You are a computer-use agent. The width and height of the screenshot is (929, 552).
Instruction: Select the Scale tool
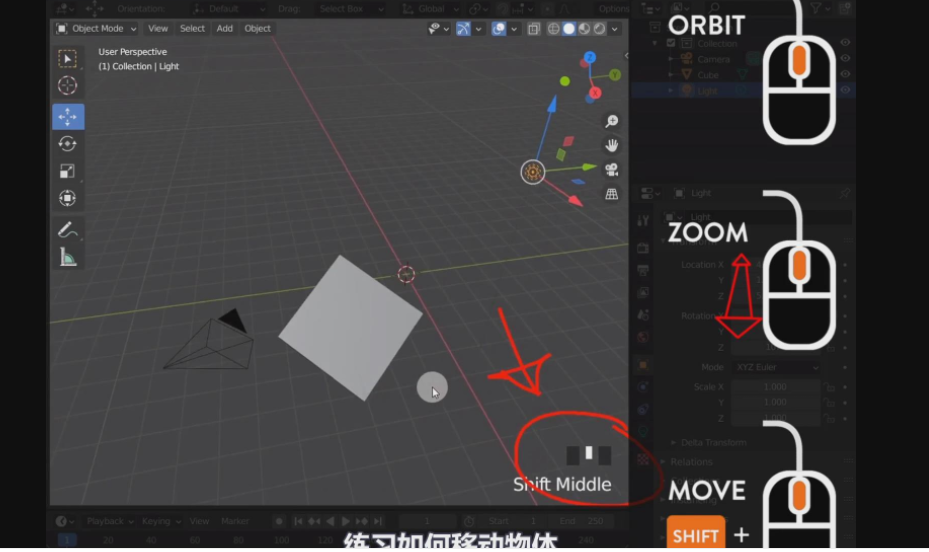[67, 171]
